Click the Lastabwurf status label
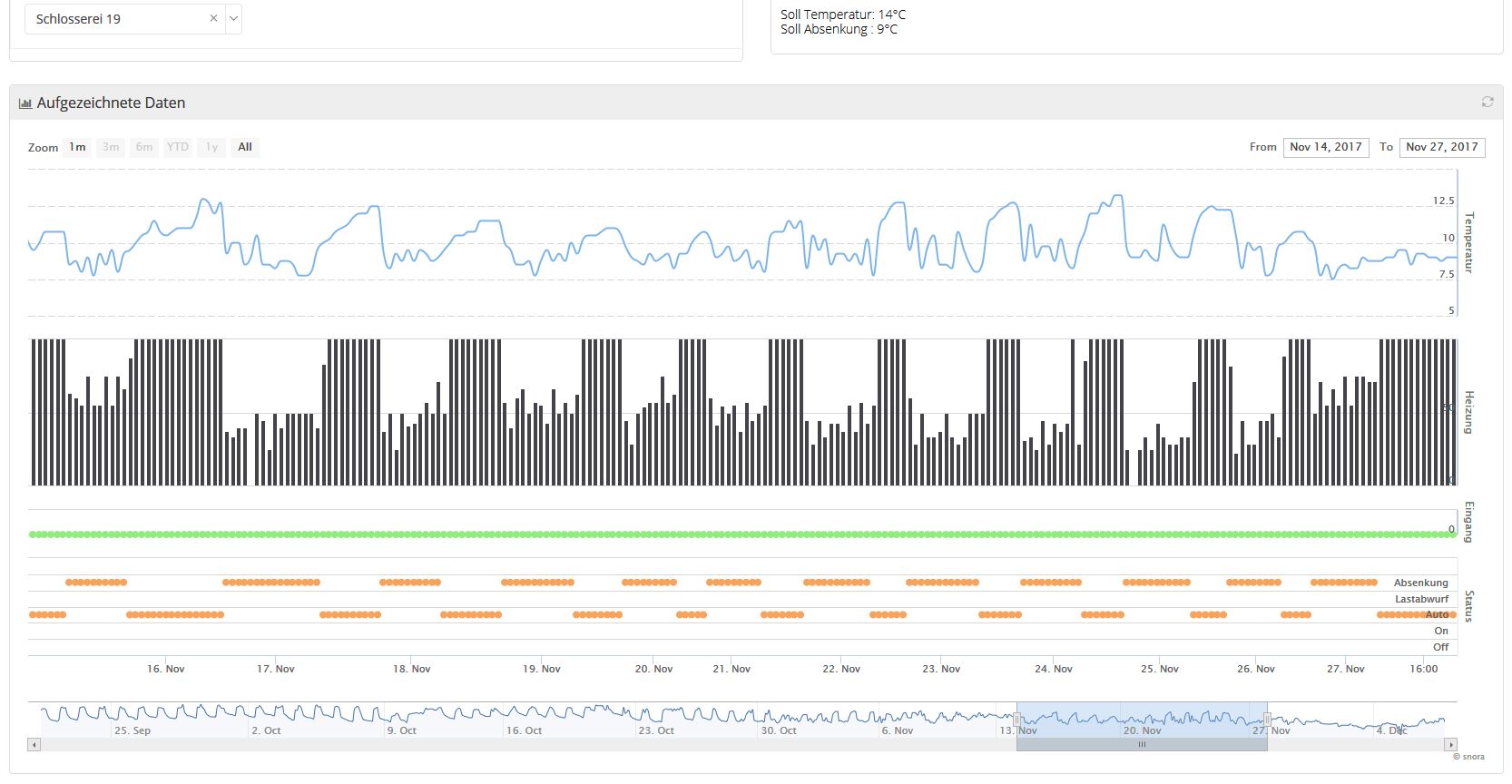Image resolution: width=1512 pixels, height=784 pixels. point(1422,599)
